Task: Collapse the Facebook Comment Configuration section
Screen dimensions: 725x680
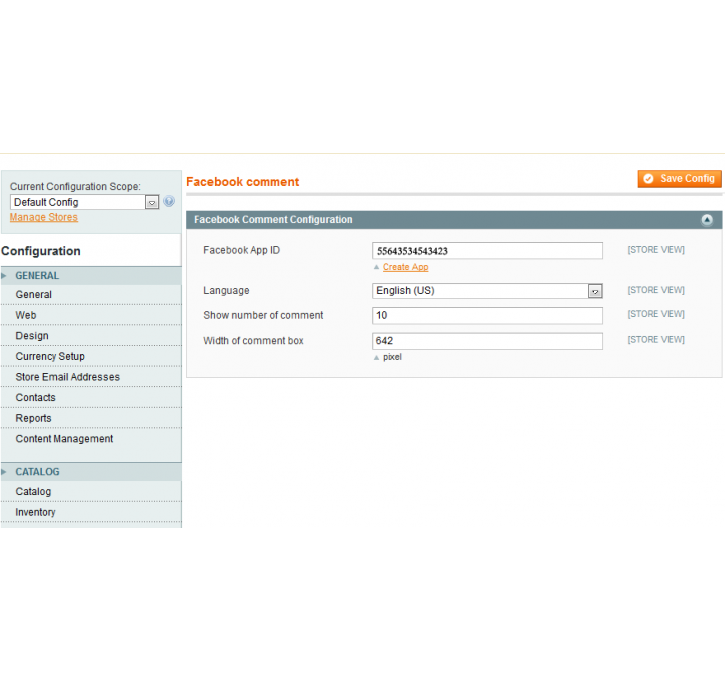Action: [707, 220]
